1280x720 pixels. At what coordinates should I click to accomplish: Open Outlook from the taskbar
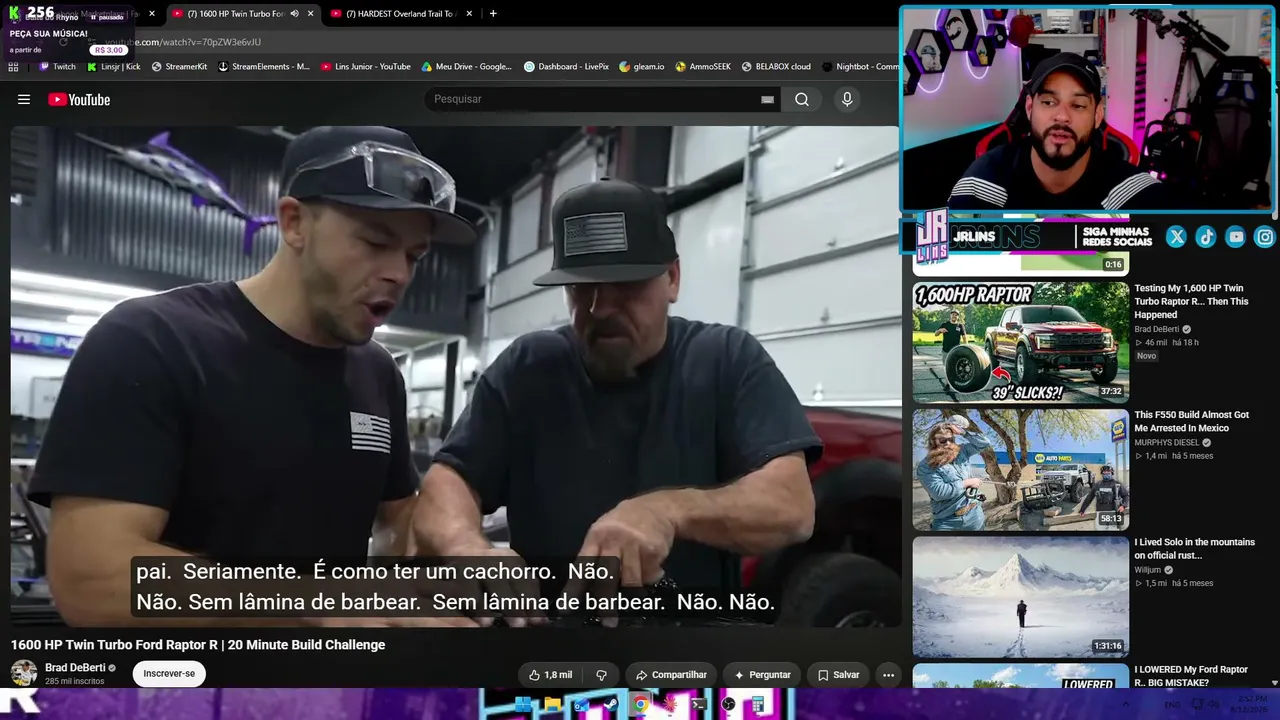coord(582,704)
